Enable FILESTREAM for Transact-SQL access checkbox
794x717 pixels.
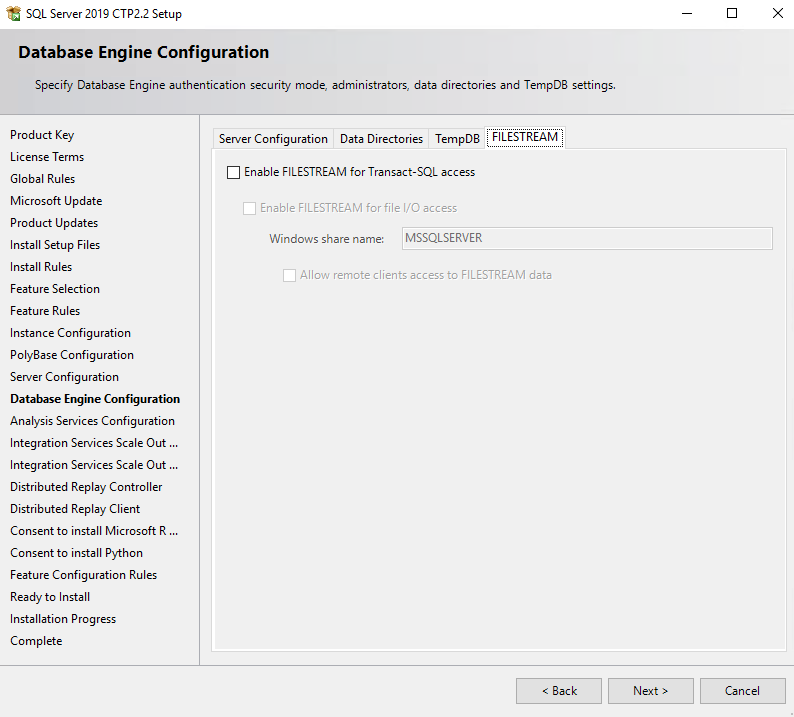coord(233,173)
